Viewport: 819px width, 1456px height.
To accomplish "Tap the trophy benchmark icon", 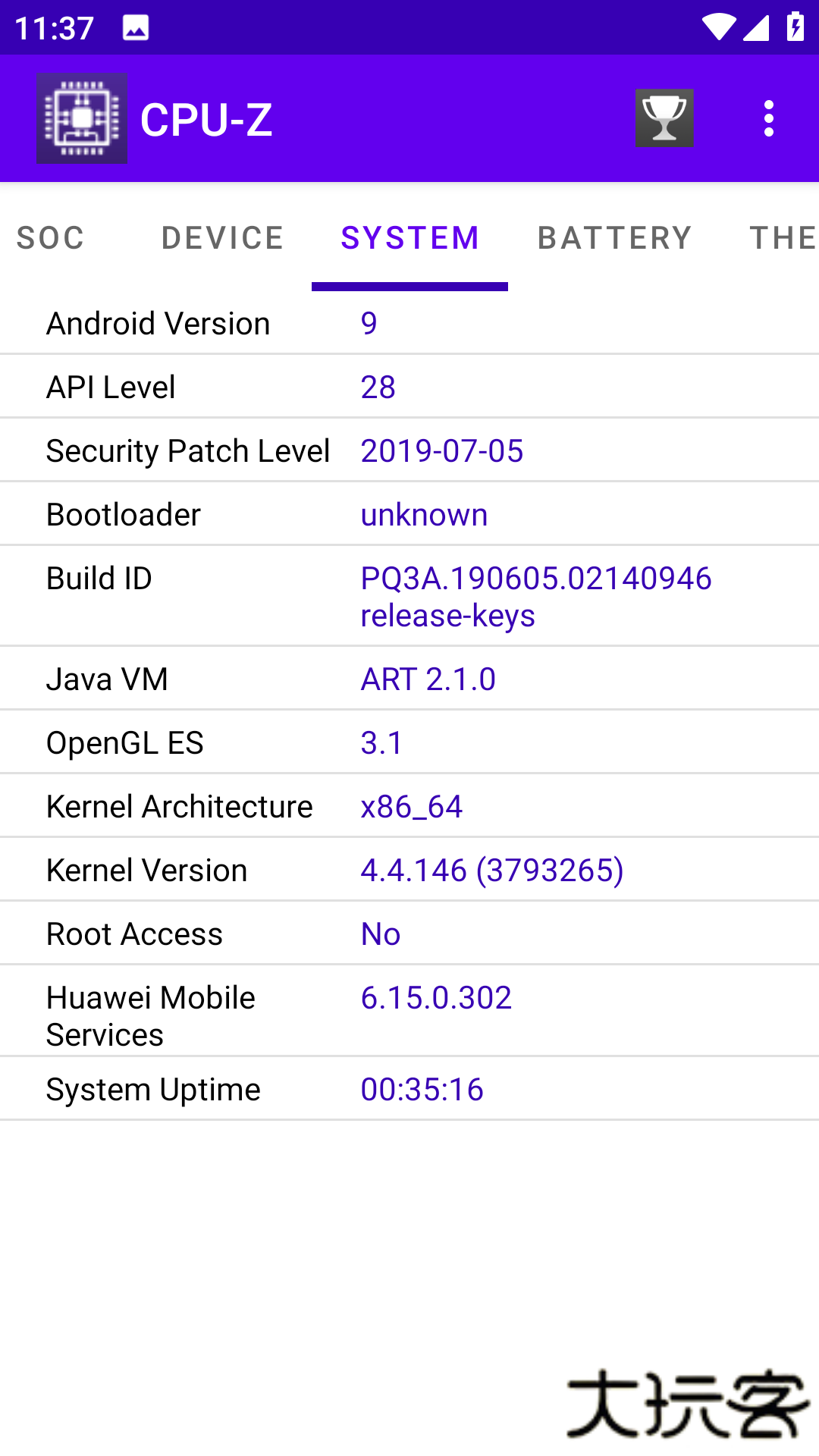I will click(x=664, y=118).
